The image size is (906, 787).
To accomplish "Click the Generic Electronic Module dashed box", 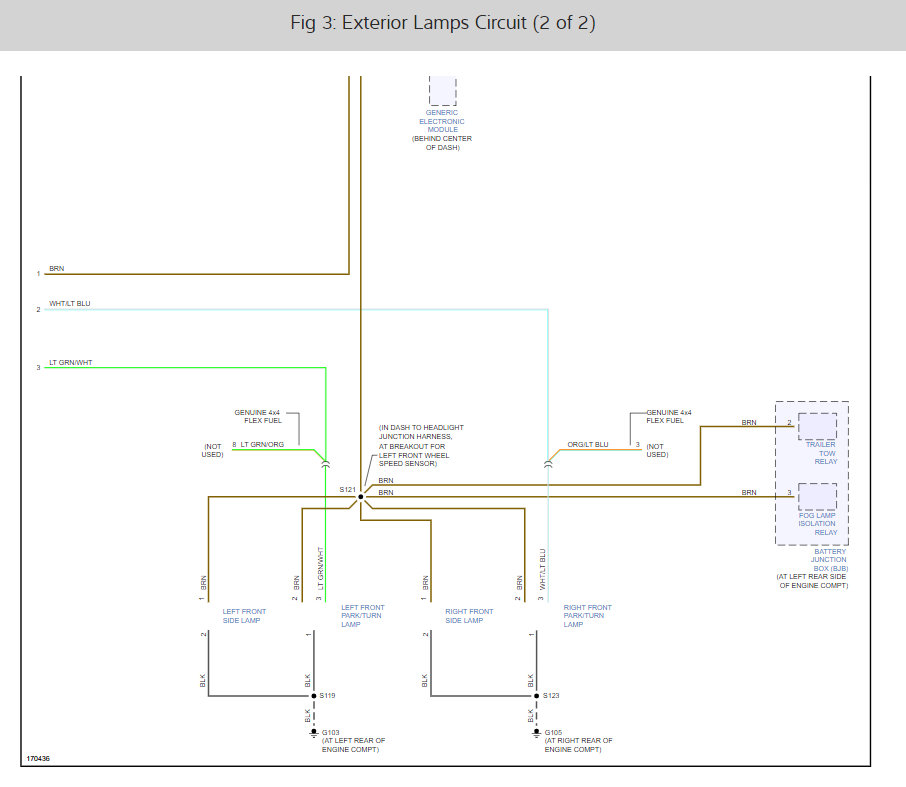I will tap(443, 90).
